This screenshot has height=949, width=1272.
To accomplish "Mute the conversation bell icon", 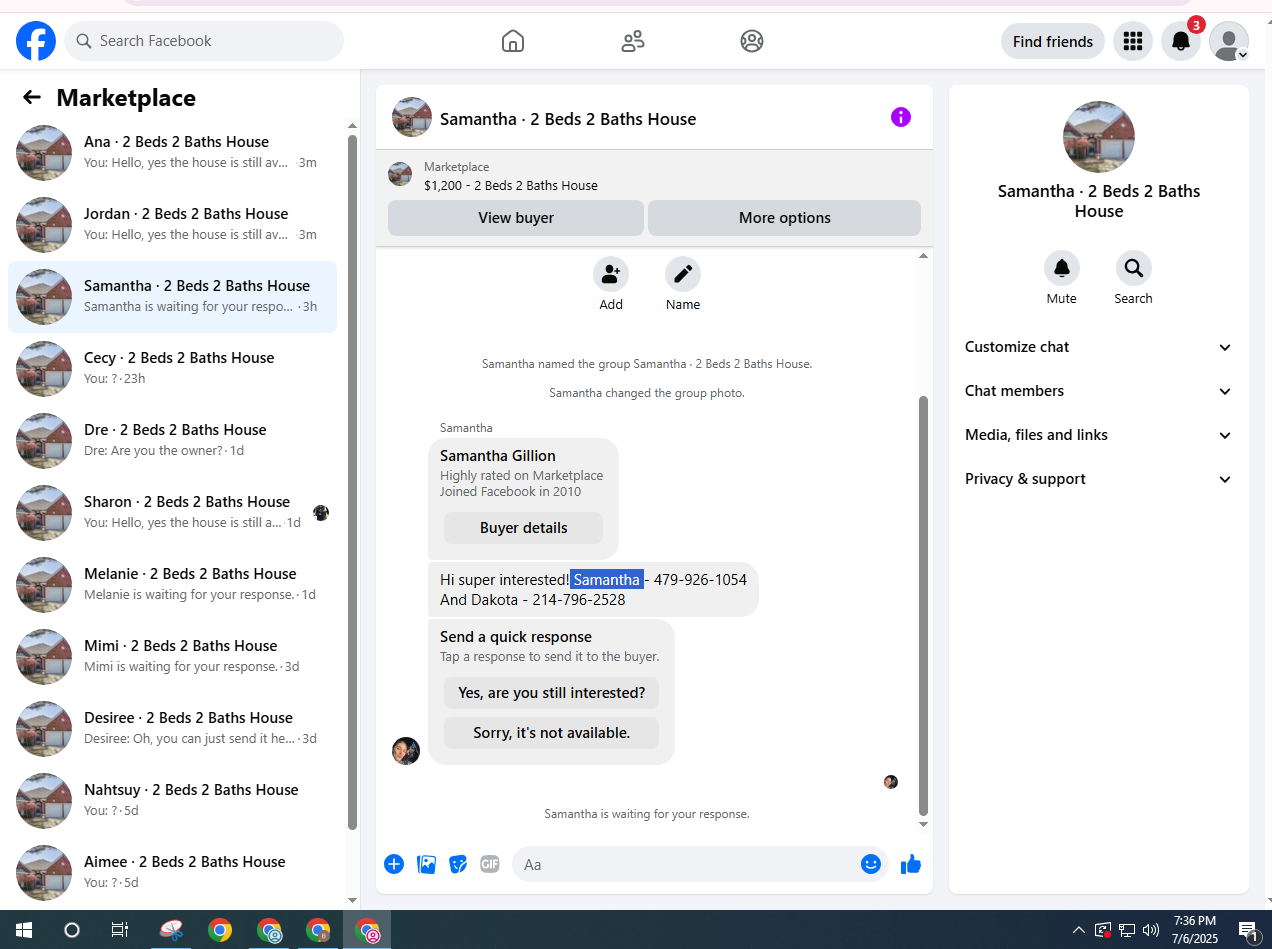I will coord(1062,268).
